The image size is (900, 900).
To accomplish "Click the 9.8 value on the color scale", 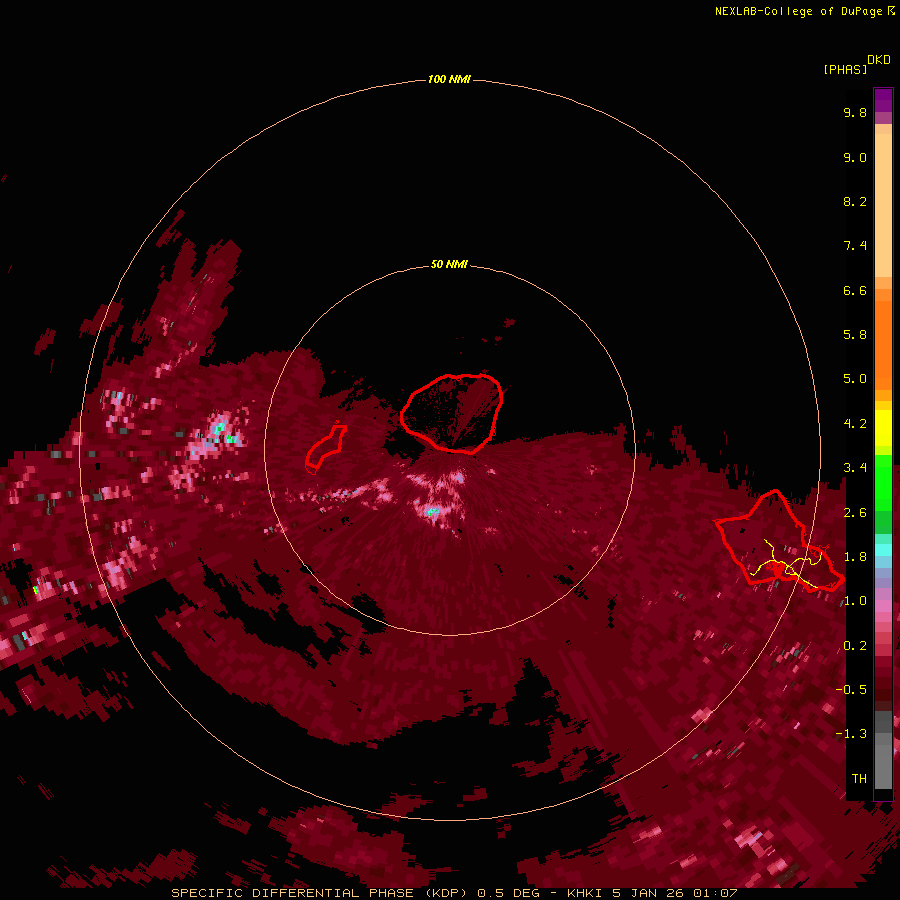I will (x=855, y=112).
